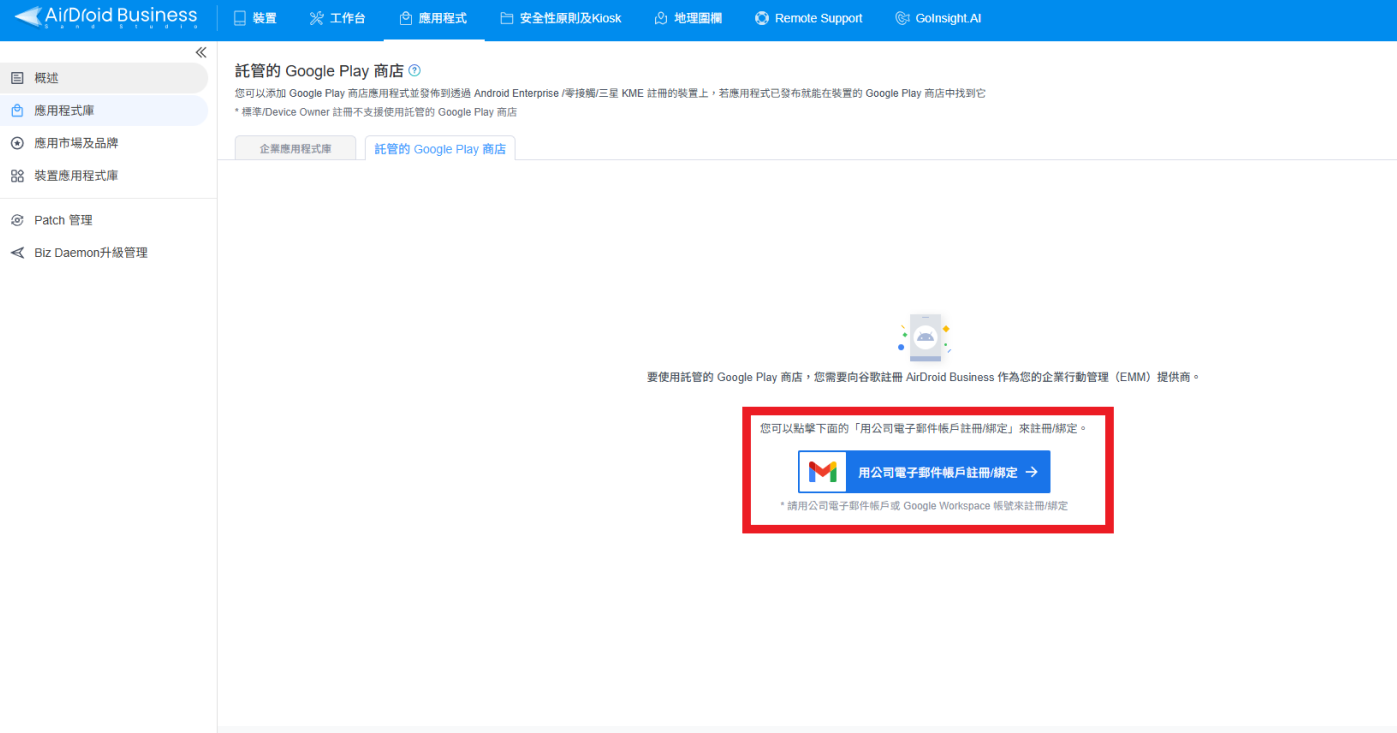Viewport: 1397px width, 733px height.
Task: Open the 工作台 menu in top bar
Action: tap(337, 18)
